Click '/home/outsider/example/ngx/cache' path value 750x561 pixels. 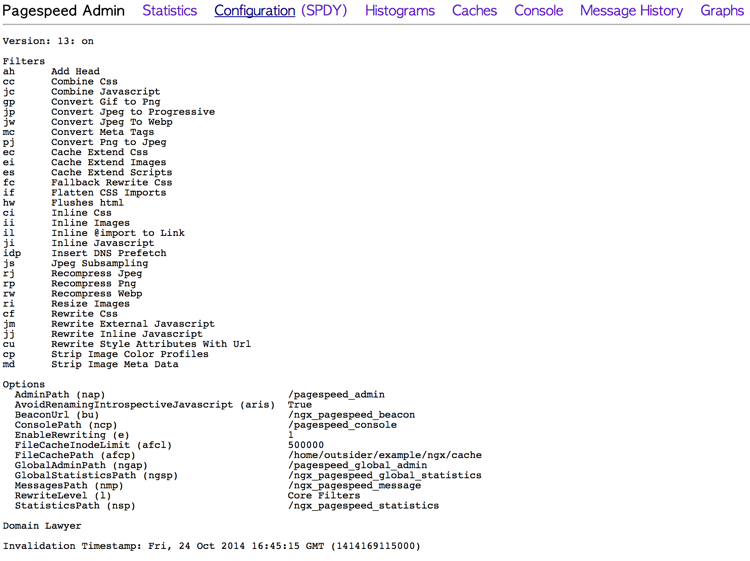tap(385, 455)
